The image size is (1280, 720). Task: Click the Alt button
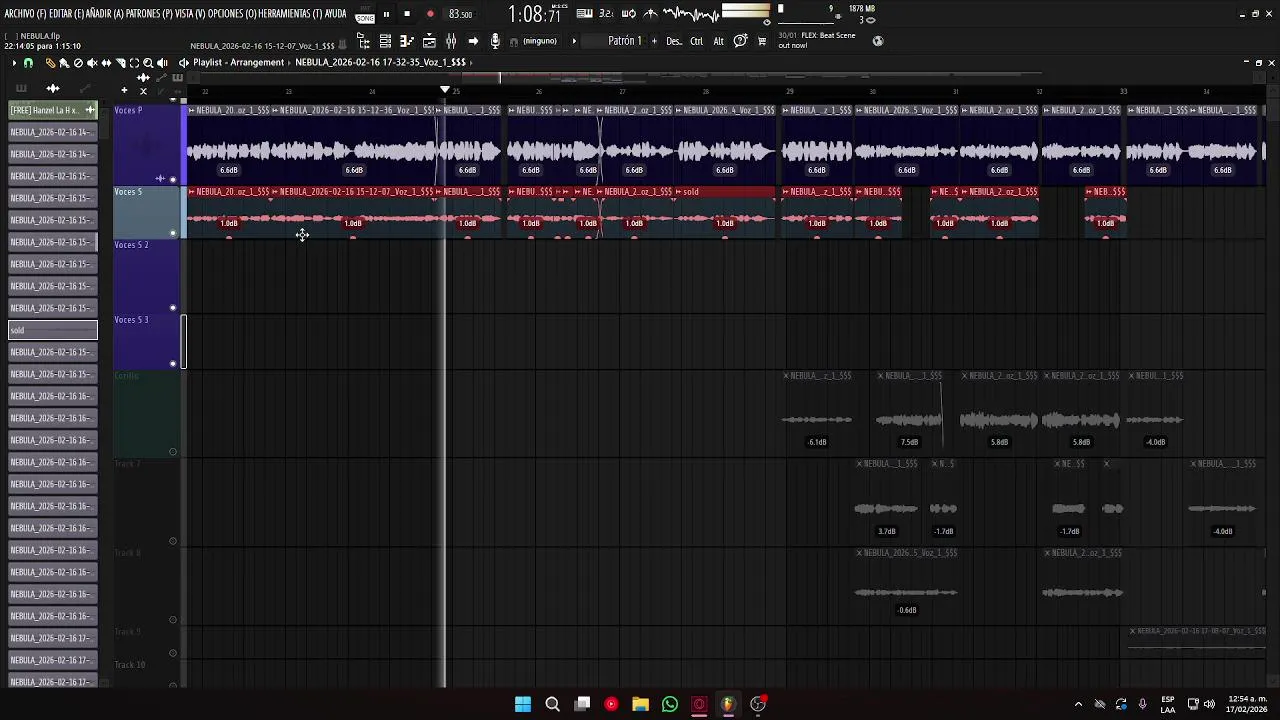click(718, 41)
